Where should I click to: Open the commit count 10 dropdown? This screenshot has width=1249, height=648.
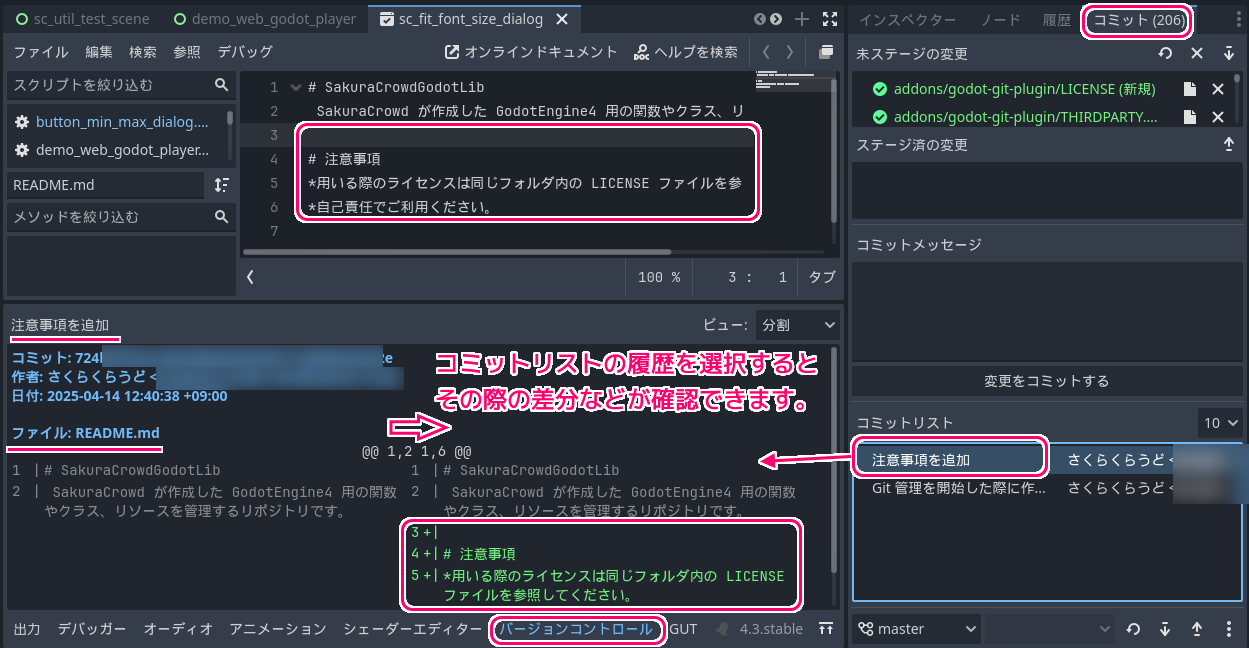1220,423
